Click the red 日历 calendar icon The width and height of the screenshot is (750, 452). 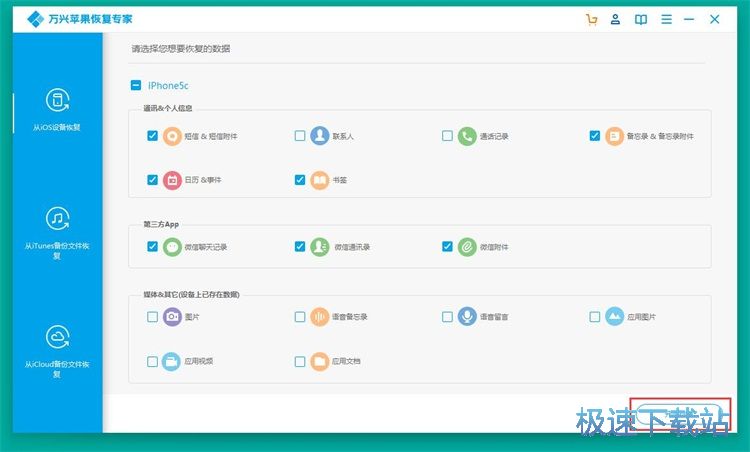click(x=172, y=180)
